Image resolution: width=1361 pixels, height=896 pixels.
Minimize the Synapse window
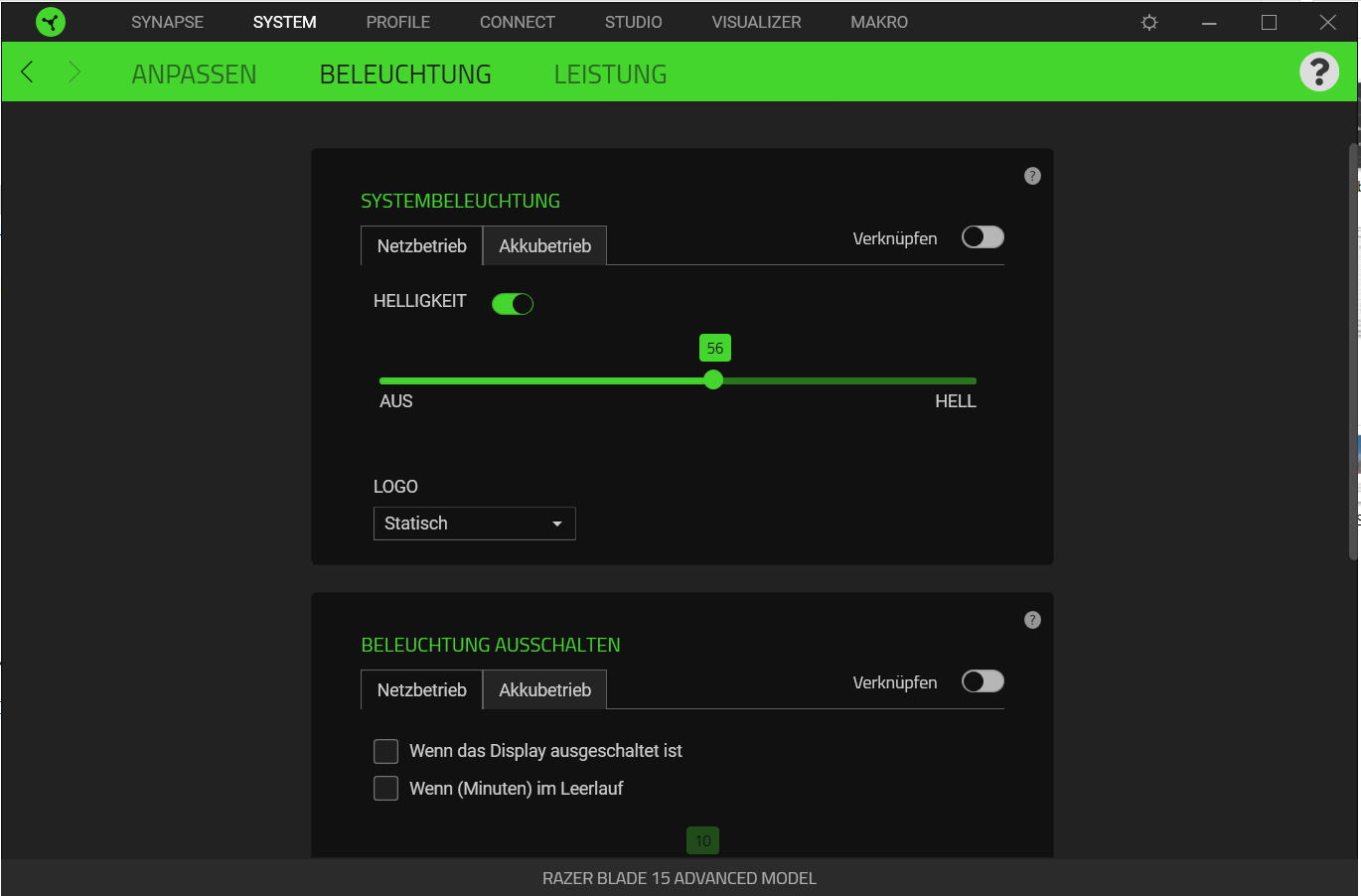point(1209,22)
